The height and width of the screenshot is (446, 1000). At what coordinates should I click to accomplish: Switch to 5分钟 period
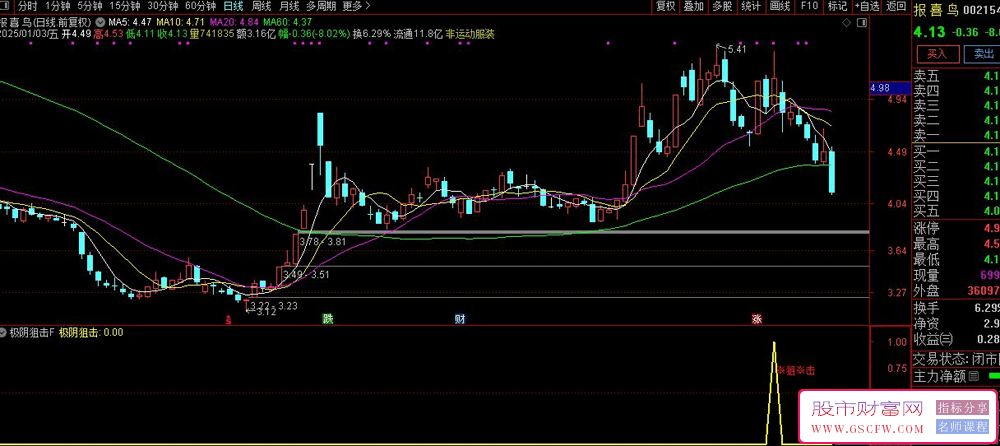tap(89, 6)
